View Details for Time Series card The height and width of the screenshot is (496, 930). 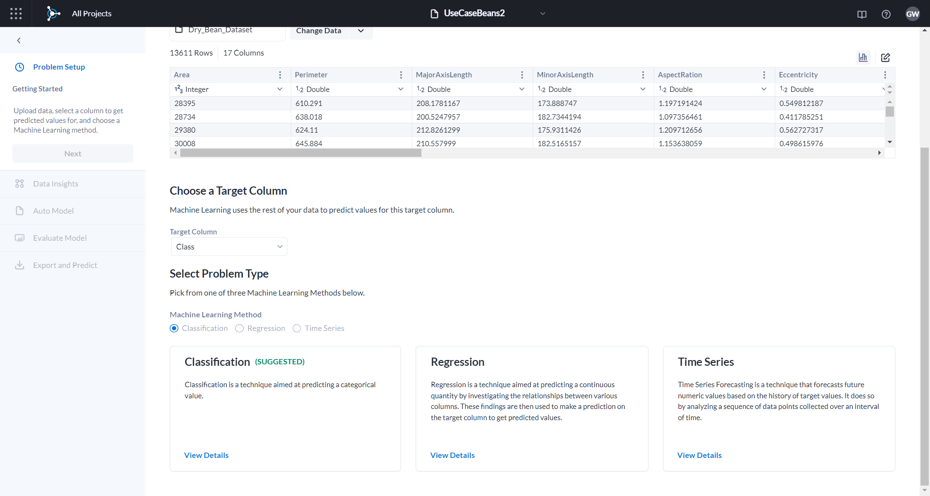[699, 455]
